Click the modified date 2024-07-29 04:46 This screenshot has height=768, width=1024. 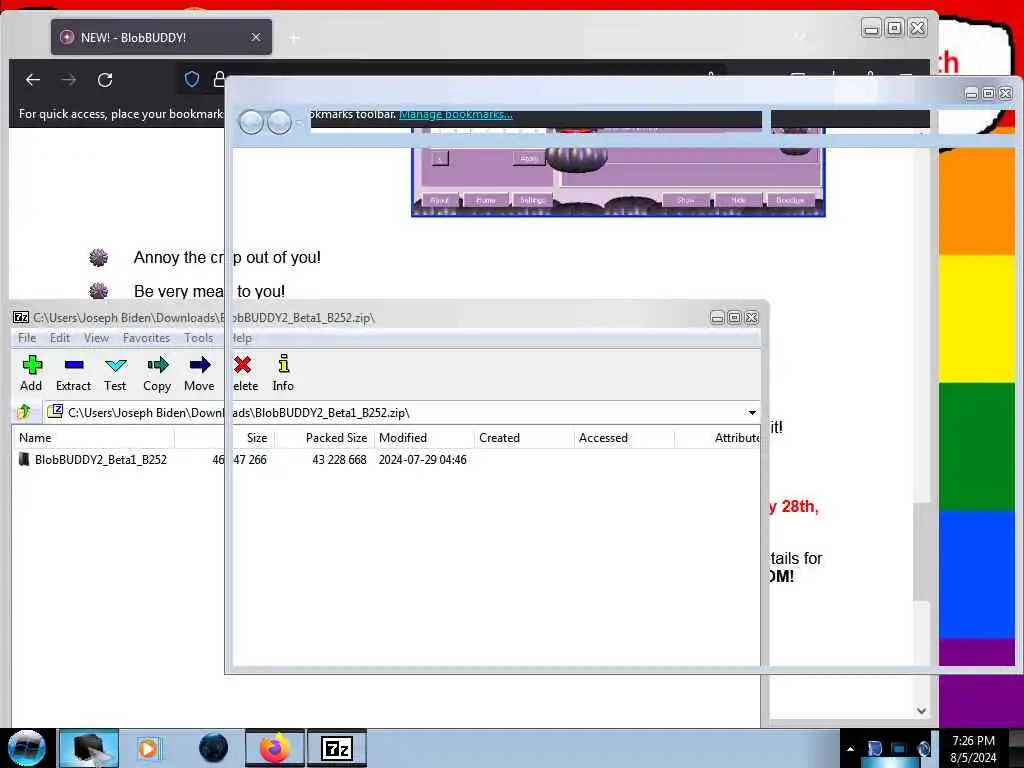point(423,460)
